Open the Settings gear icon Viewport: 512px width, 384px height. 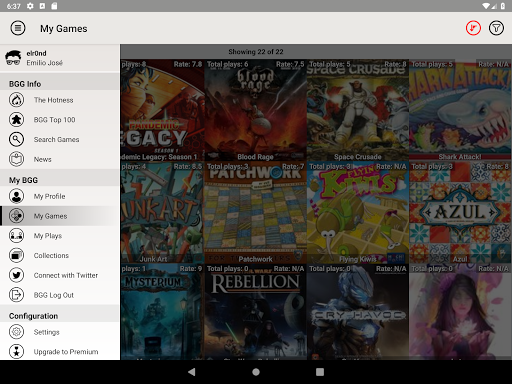[x=16, y=332]
